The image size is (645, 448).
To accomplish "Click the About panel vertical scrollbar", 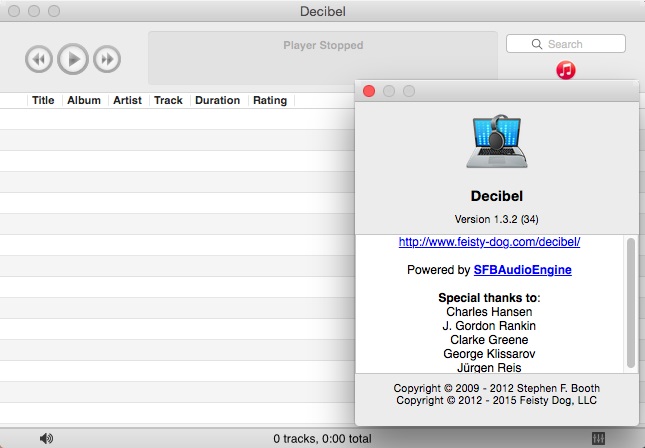I will pyautogui.click(x=631, y=303).
